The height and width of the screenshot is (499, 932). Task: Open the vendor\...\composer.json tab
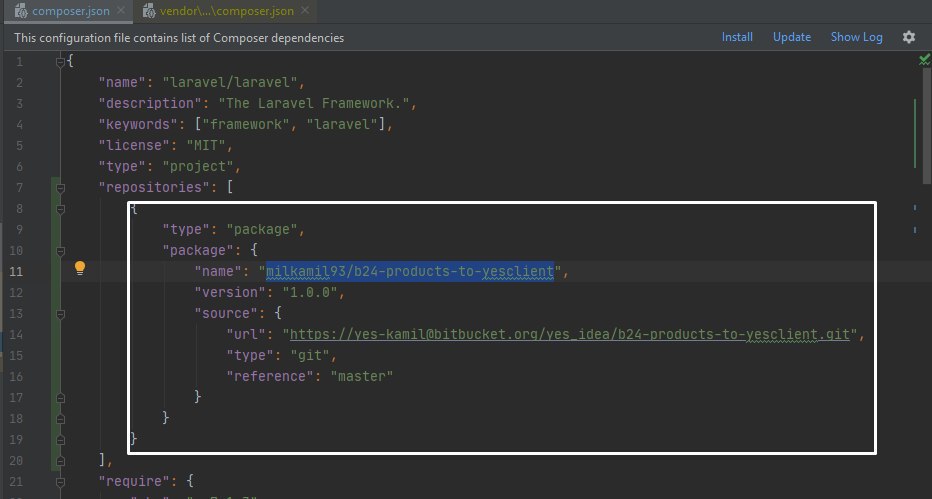tap(226, 11)
